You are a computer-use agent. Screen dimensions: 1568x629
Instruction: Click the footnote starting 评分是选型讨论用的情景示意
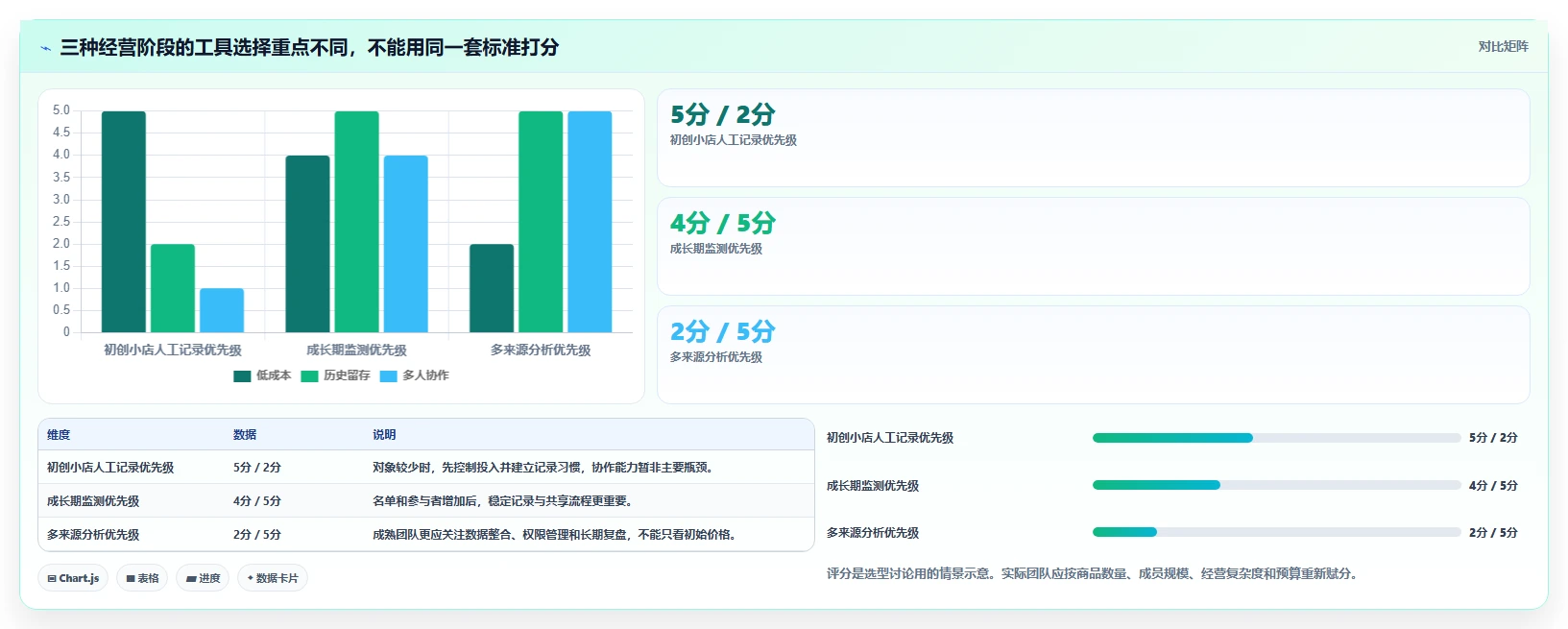[x=1092, y=574]
